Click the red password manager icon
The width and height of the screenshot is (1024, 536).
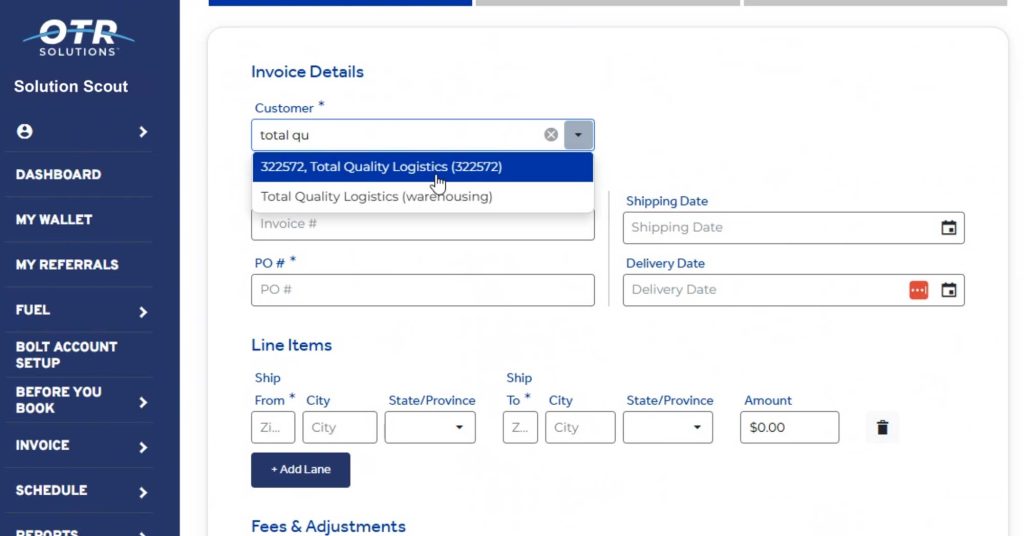click(x=918, y=290)
